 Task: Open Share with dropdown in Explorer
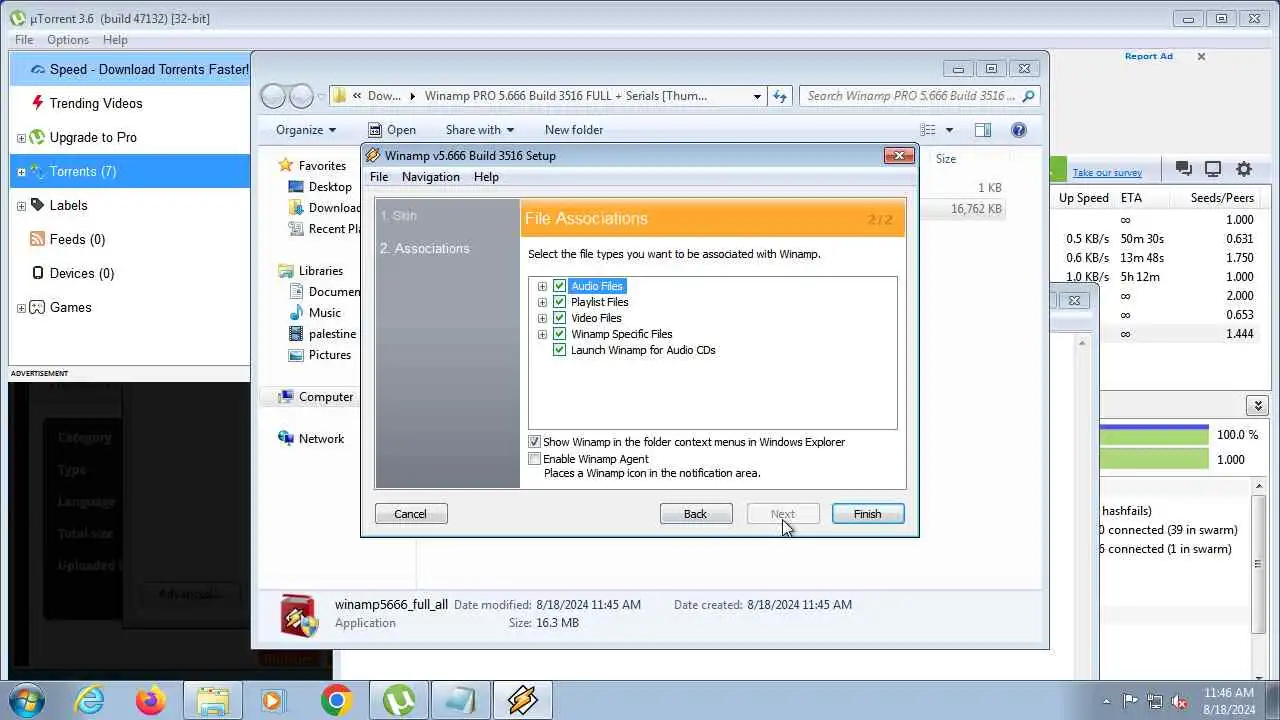(x=479, y=130)
